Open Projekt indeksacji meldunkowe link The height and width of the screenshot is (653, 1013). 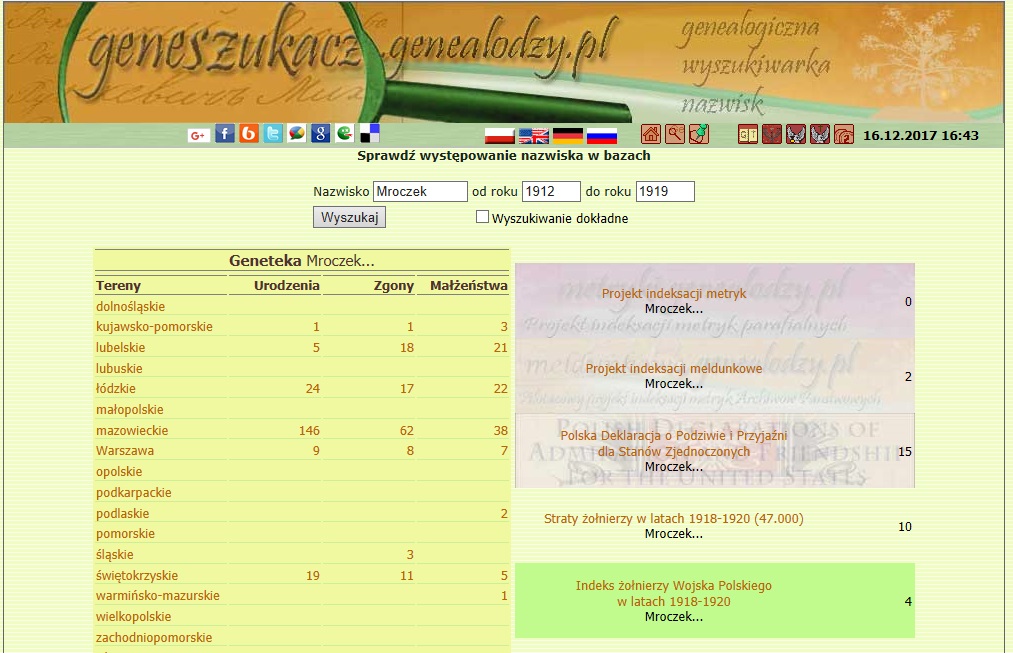(x=674, y=369)
